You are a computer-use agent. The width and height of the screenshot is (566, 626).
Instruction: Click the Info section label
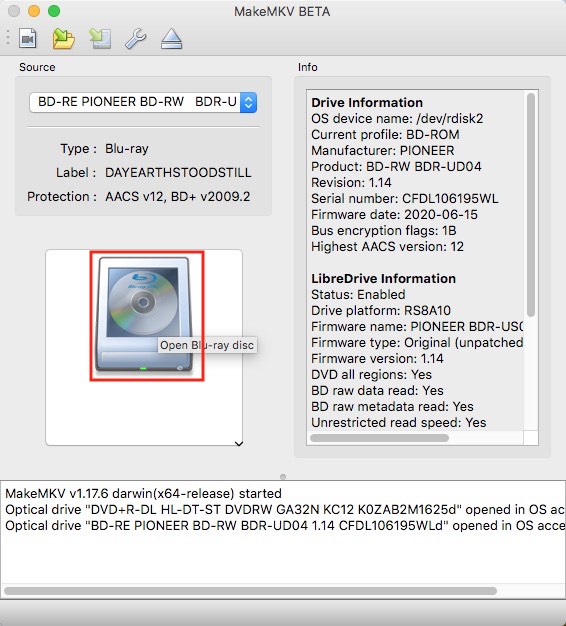[308, 67]
